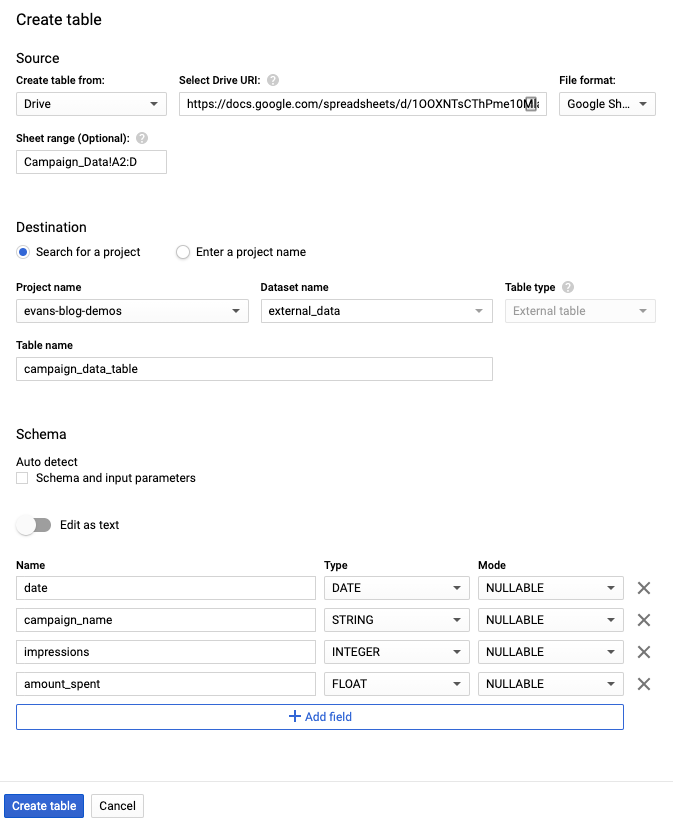The image size is (673, 823).
Task: Open the Create table from dropdown
Action: [x=91, y=104]
